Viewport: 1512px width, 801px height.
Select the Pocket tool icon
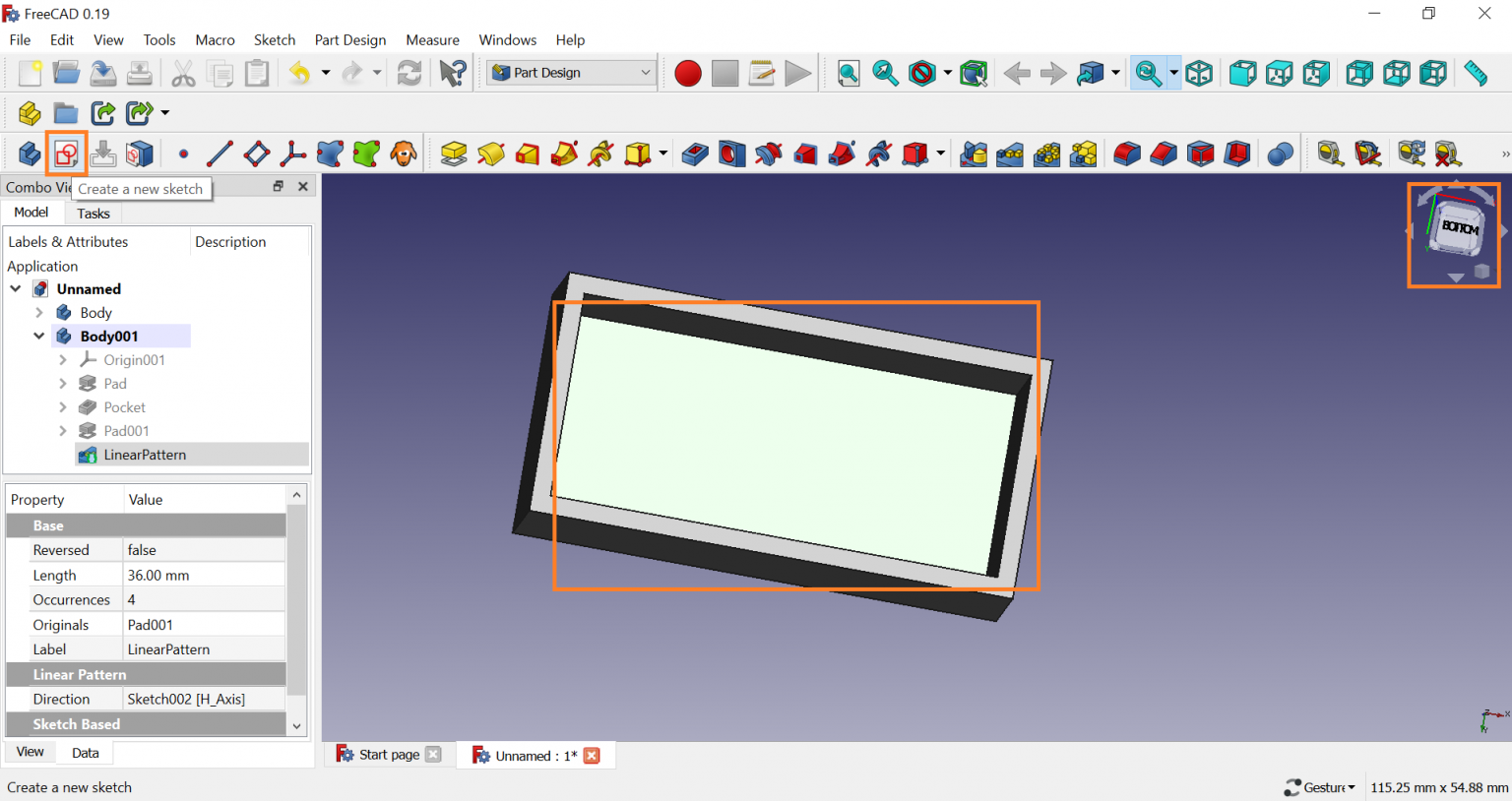695,154
